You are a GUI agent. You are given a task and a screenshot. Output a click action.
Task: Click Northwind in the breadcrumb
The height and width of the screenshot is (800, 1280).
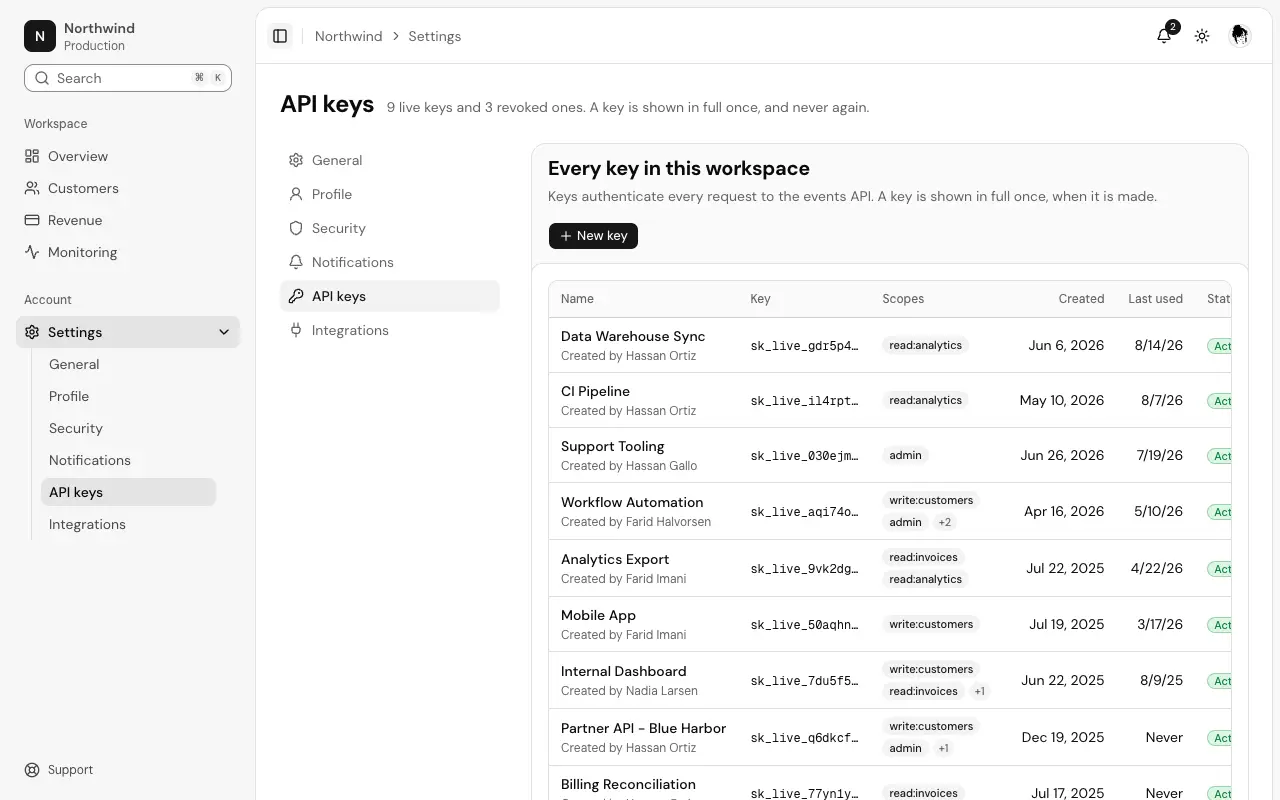[348, 36]
